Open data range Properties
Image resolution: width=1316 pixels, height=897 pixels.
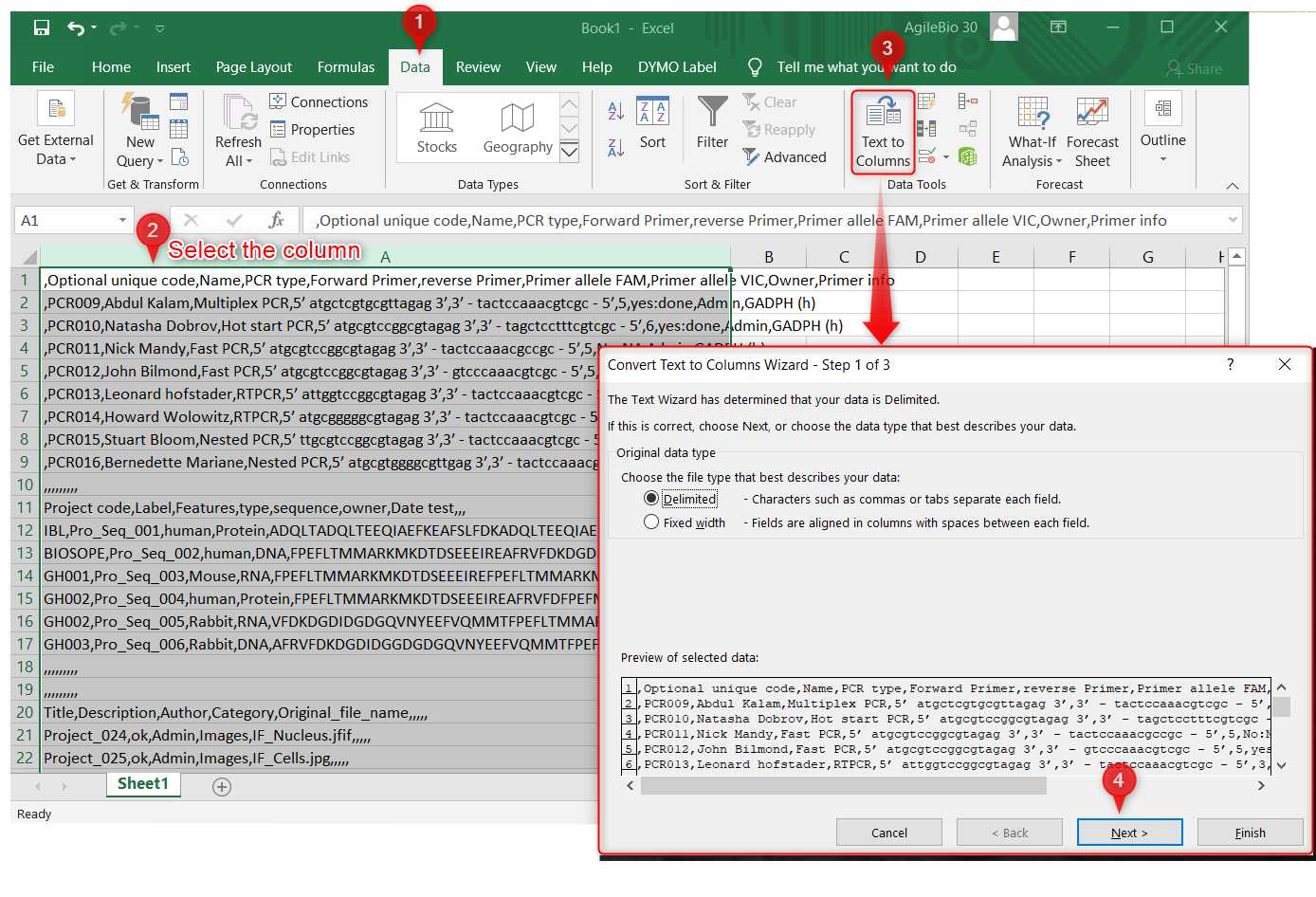tap(313, 129)
